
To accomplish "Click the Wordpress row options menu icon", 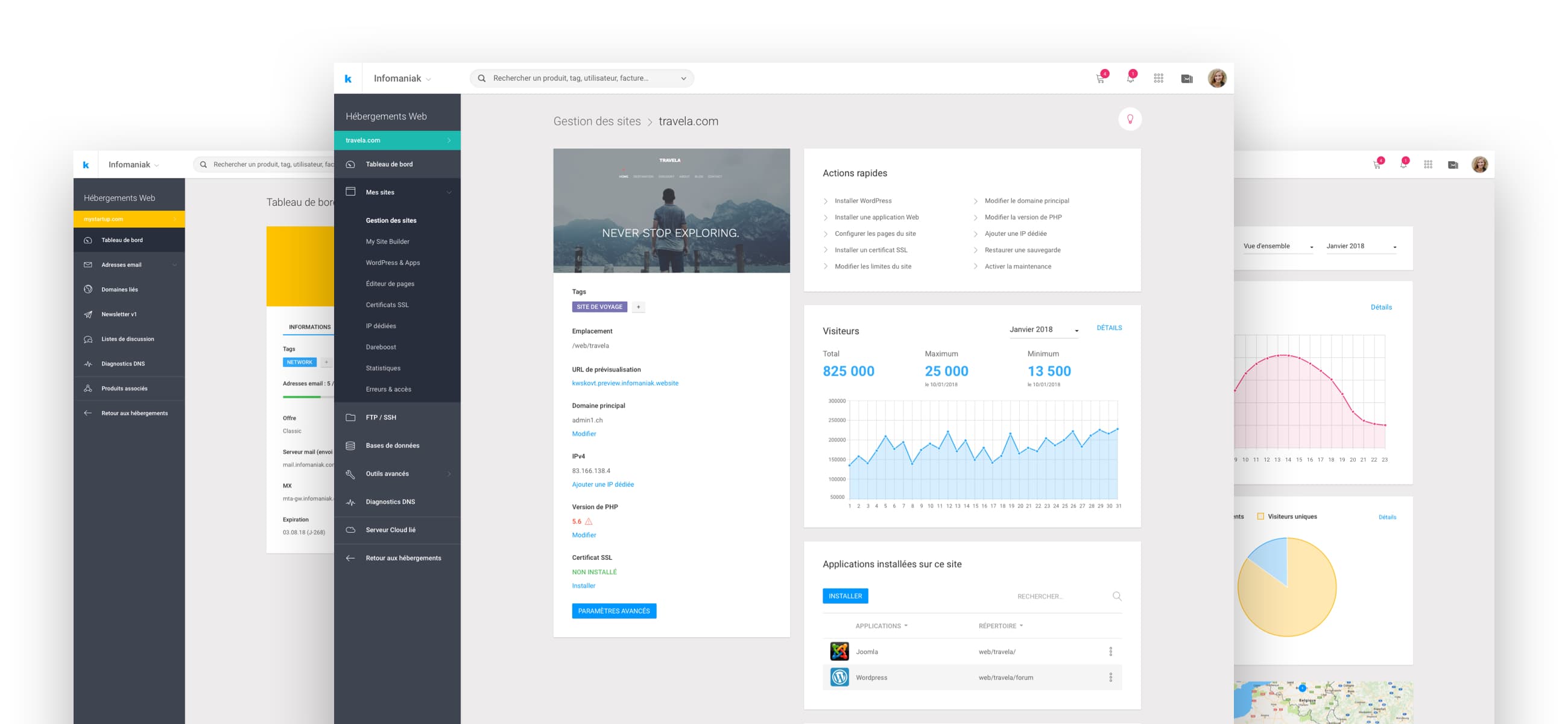I will point(1111,677).
